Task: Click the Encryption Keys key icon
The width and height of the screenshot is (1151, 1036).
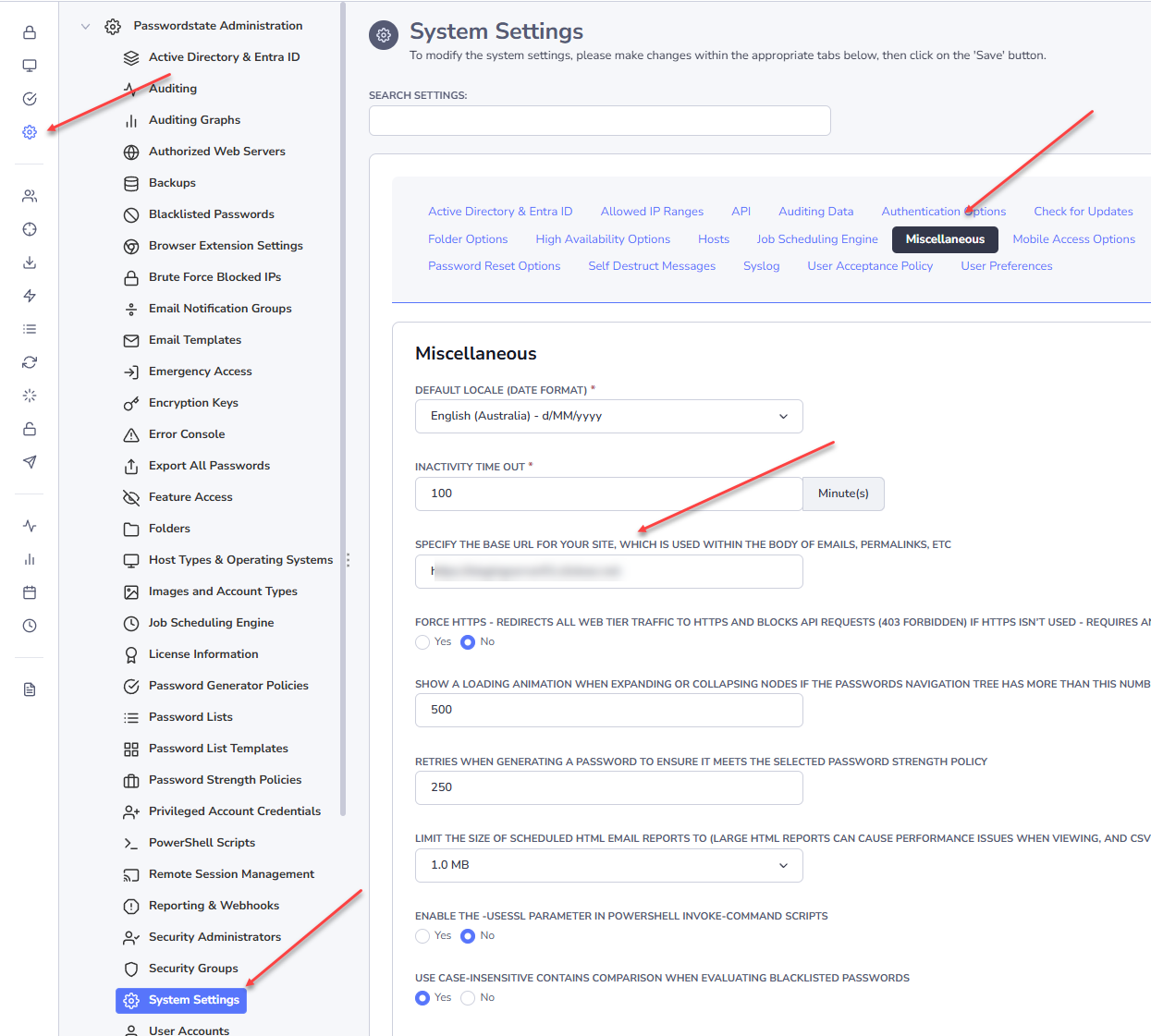Action: (131, 403)
